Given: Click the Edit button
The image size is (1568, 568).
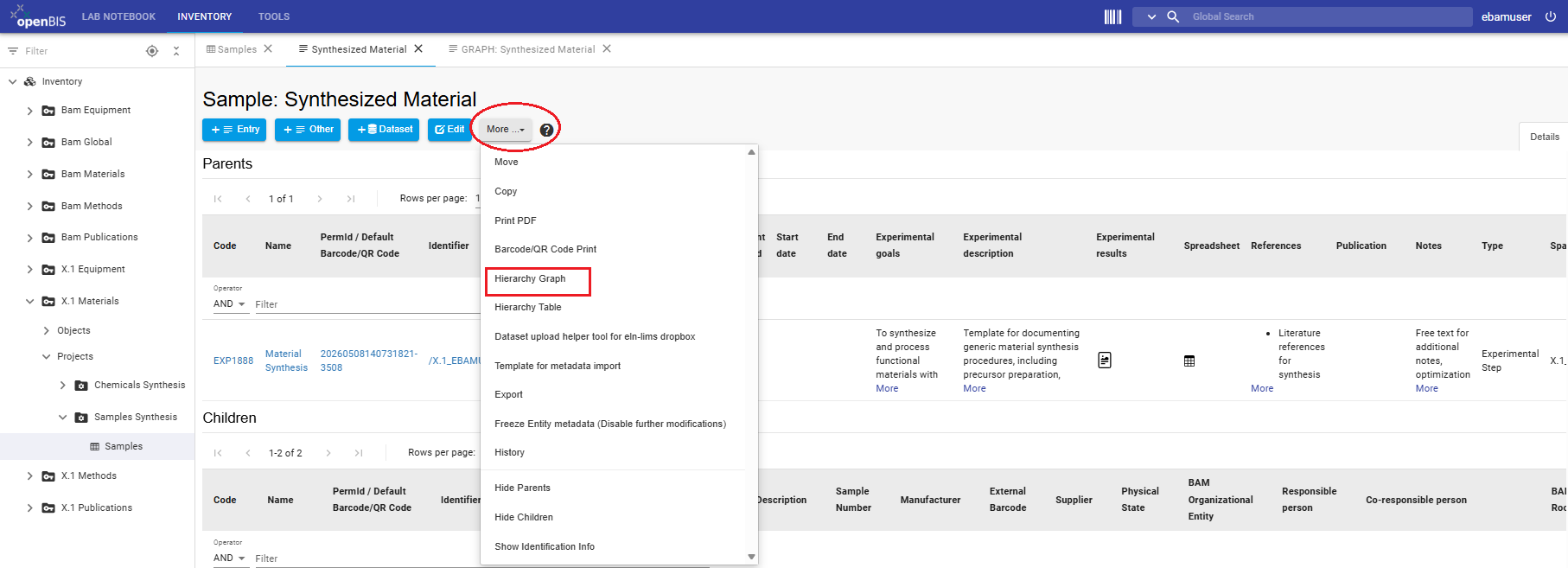Looking at the screenshot, I should tap(449, 130).
